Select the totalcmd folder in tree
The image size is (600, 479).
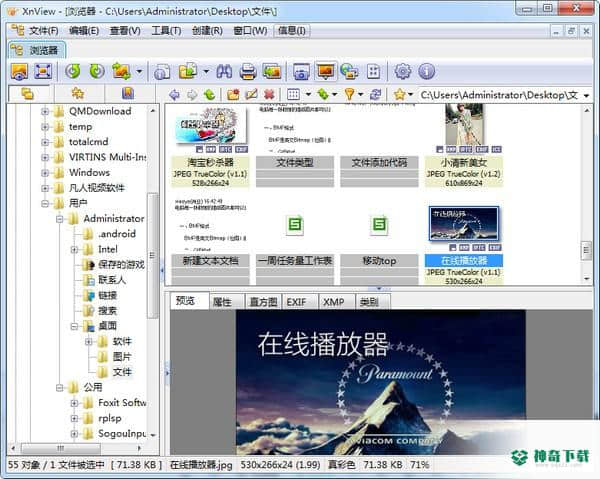[88, 142]
